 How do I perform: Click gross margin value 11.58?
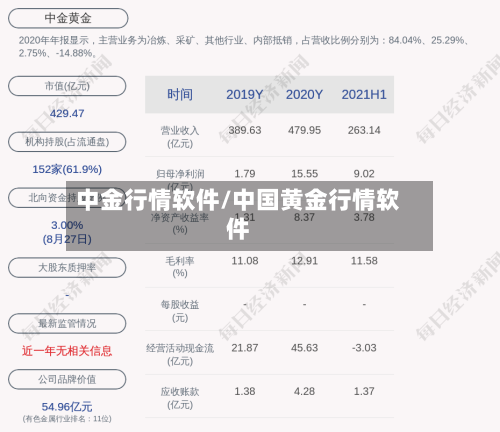[364, 261]
